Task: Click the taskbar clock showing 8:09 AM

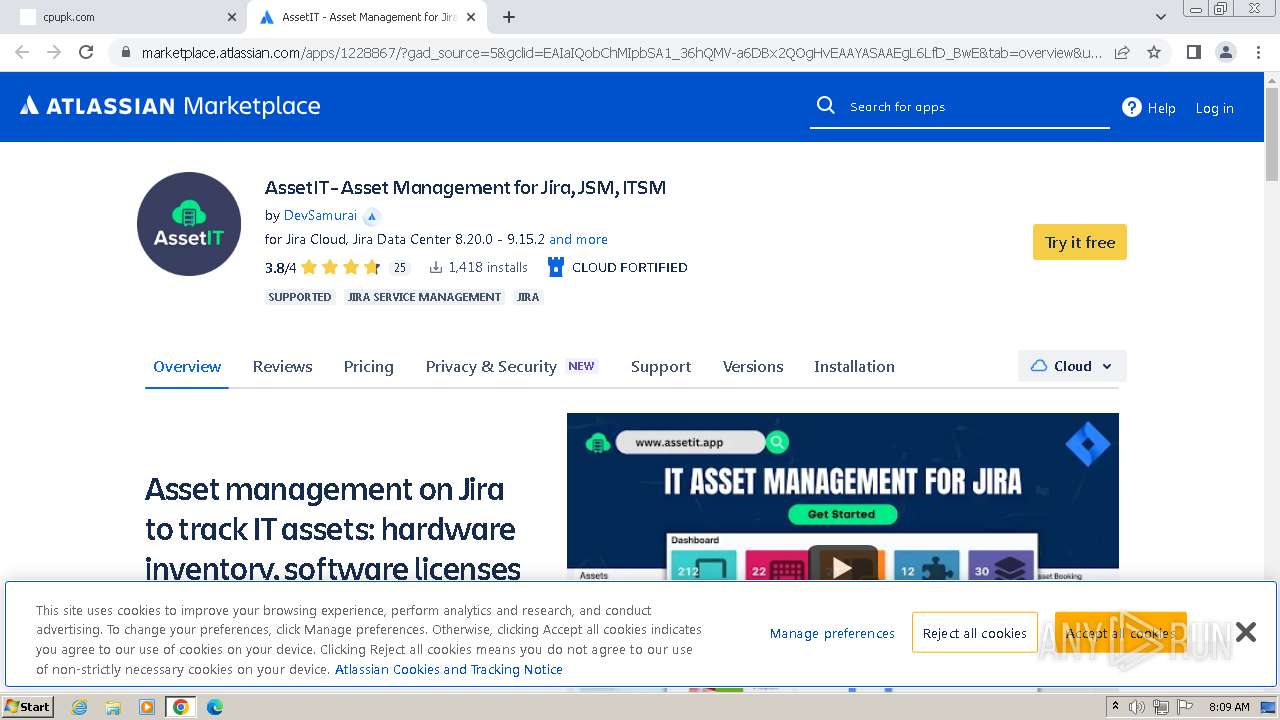Action: click(1229, 707)
